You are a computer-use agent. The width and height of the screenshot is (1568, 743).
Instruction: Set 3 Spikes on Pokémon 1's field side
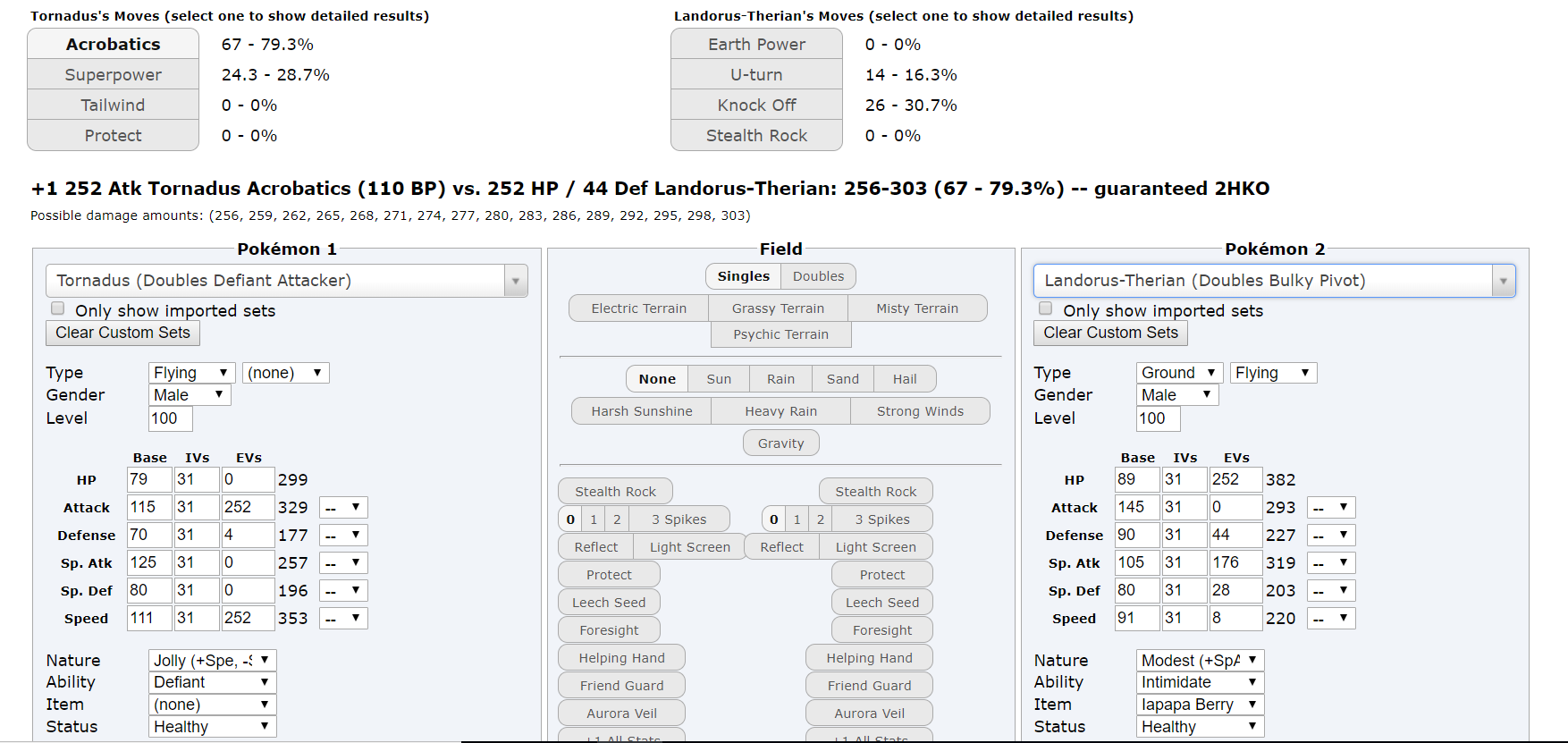click(679, 519)
